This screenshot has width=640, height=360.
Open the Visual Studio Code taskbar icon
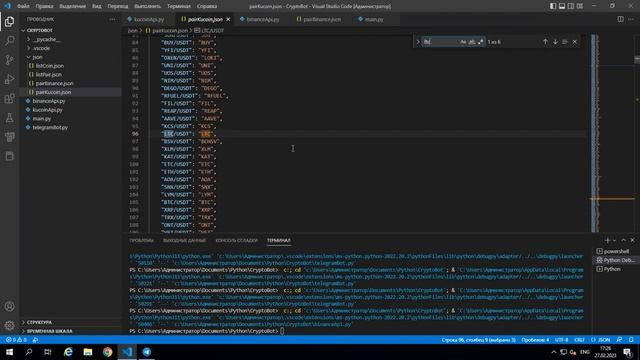pos(127,352)
